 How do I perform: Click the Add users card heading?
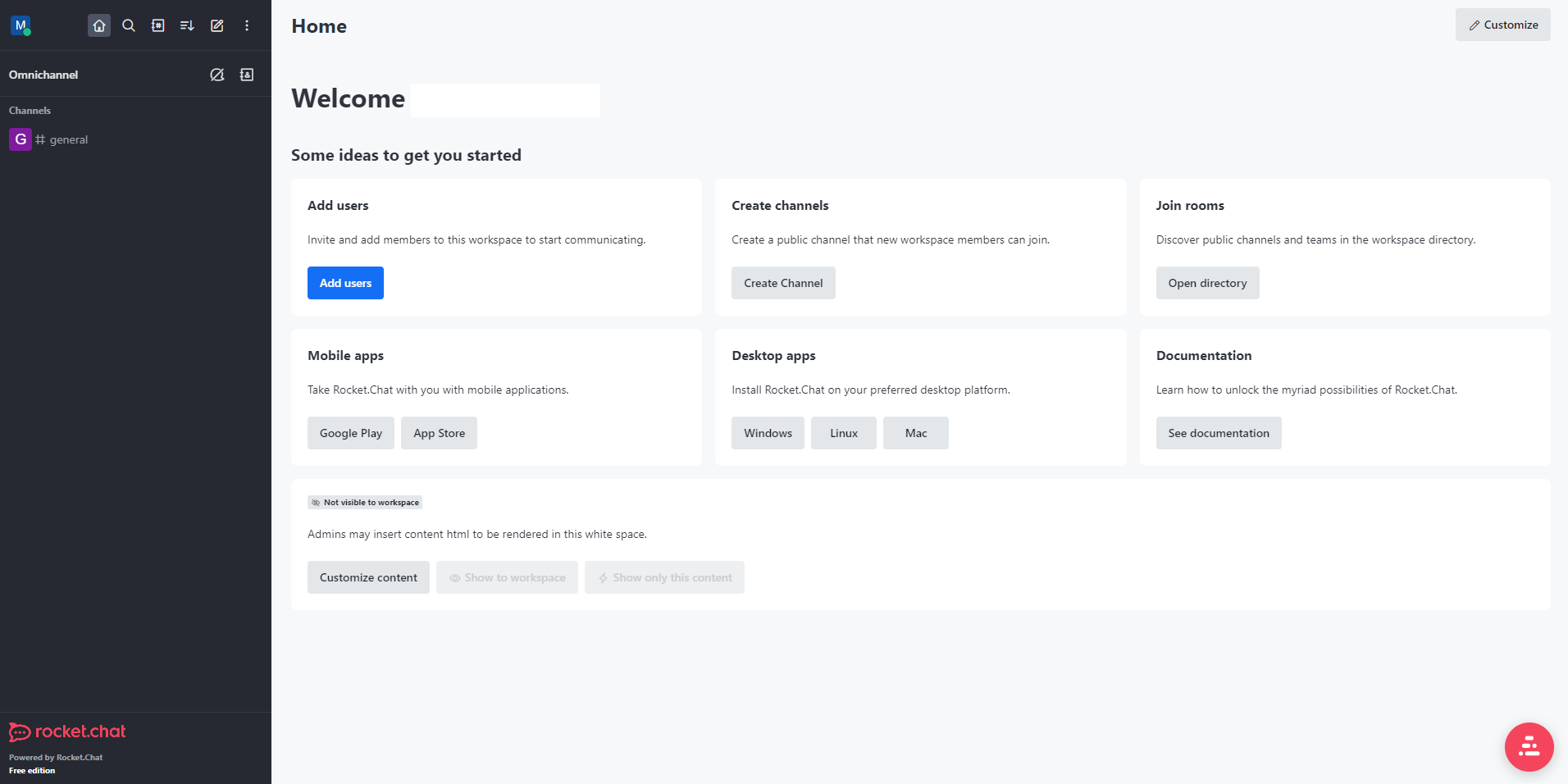338,206
